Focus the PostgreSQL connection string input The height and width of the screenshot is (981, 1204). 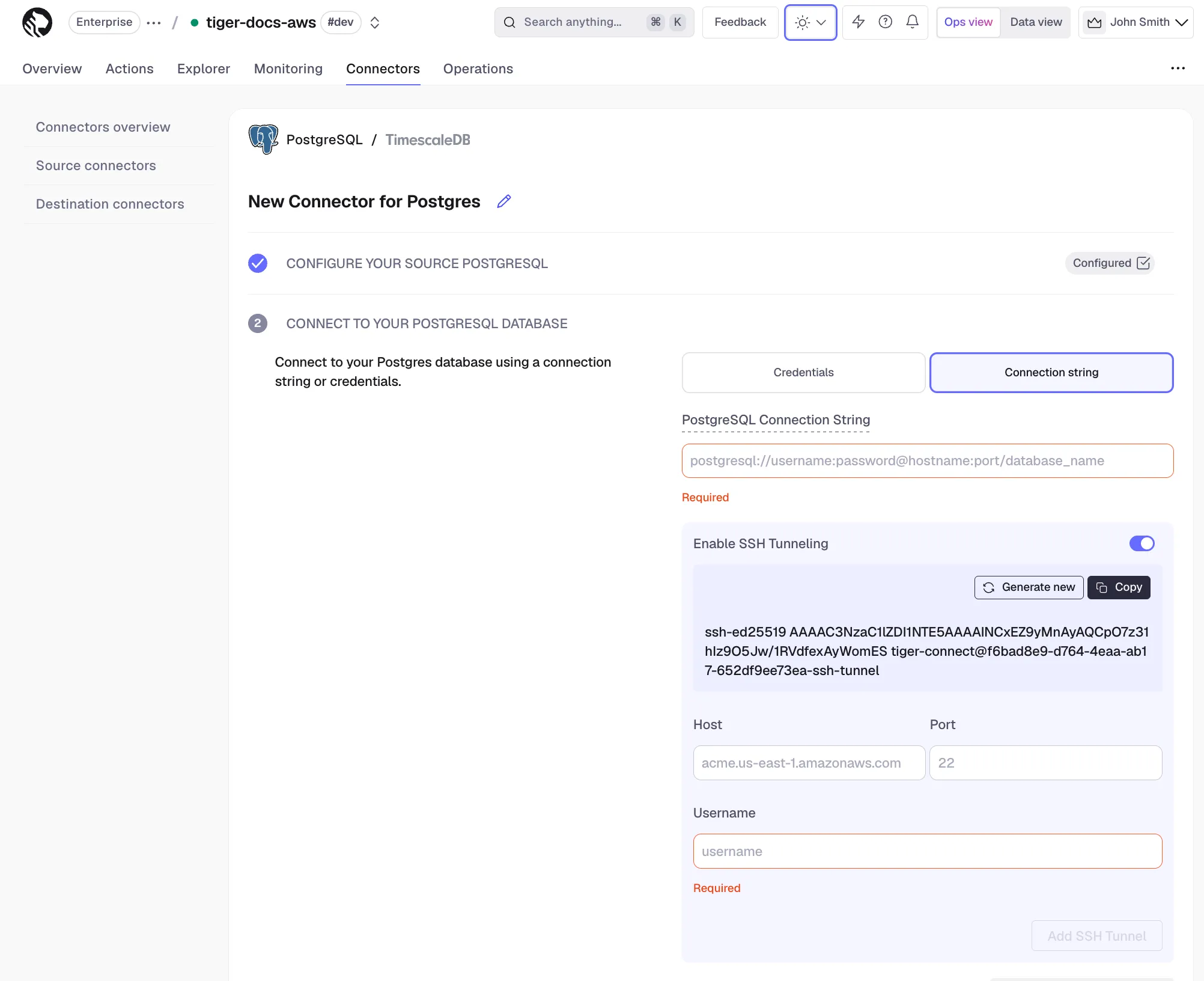[928, 461]
